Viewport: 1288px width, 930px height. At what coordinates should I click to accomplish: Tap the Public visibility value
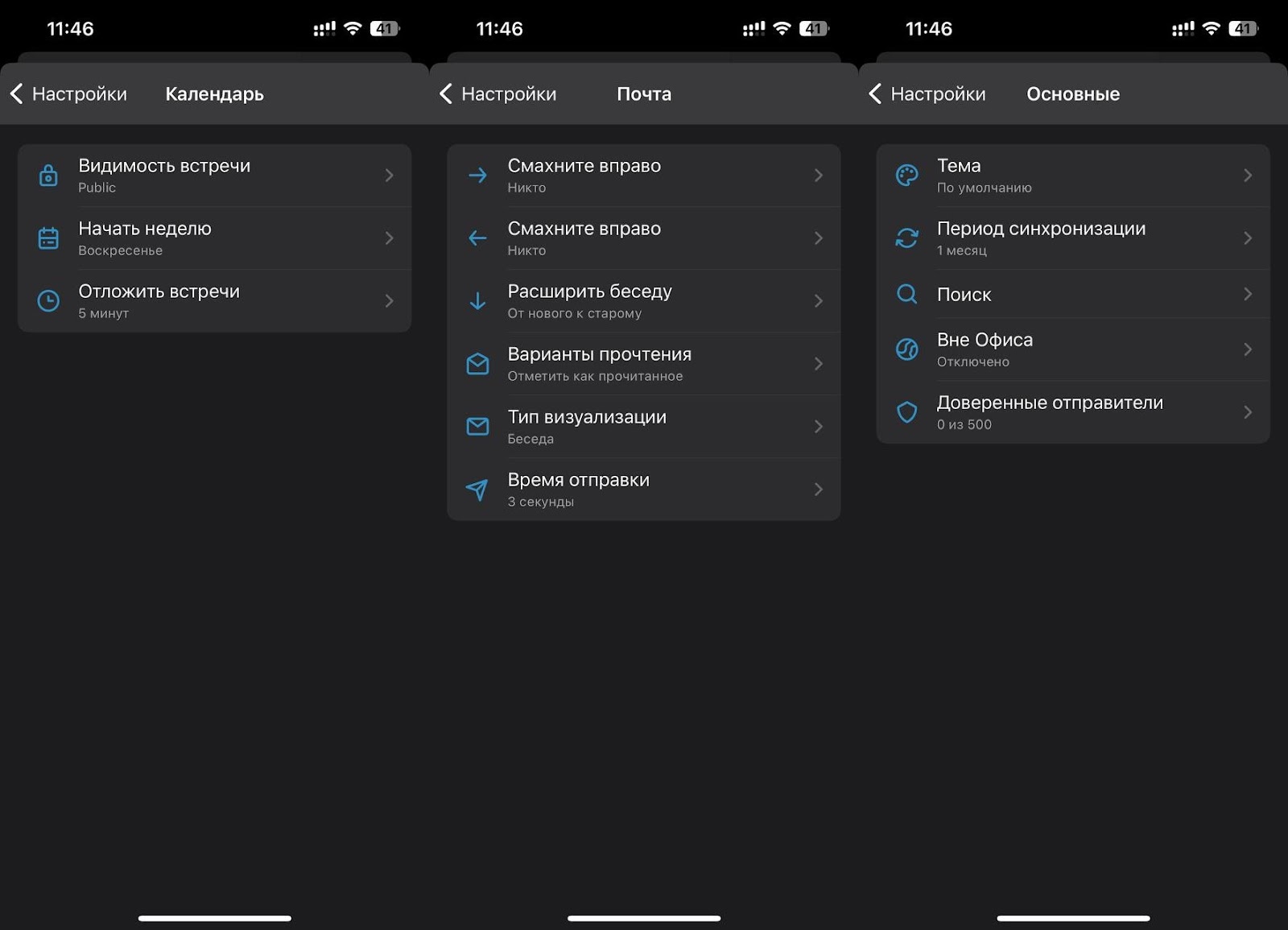click(x=97, y=188)
